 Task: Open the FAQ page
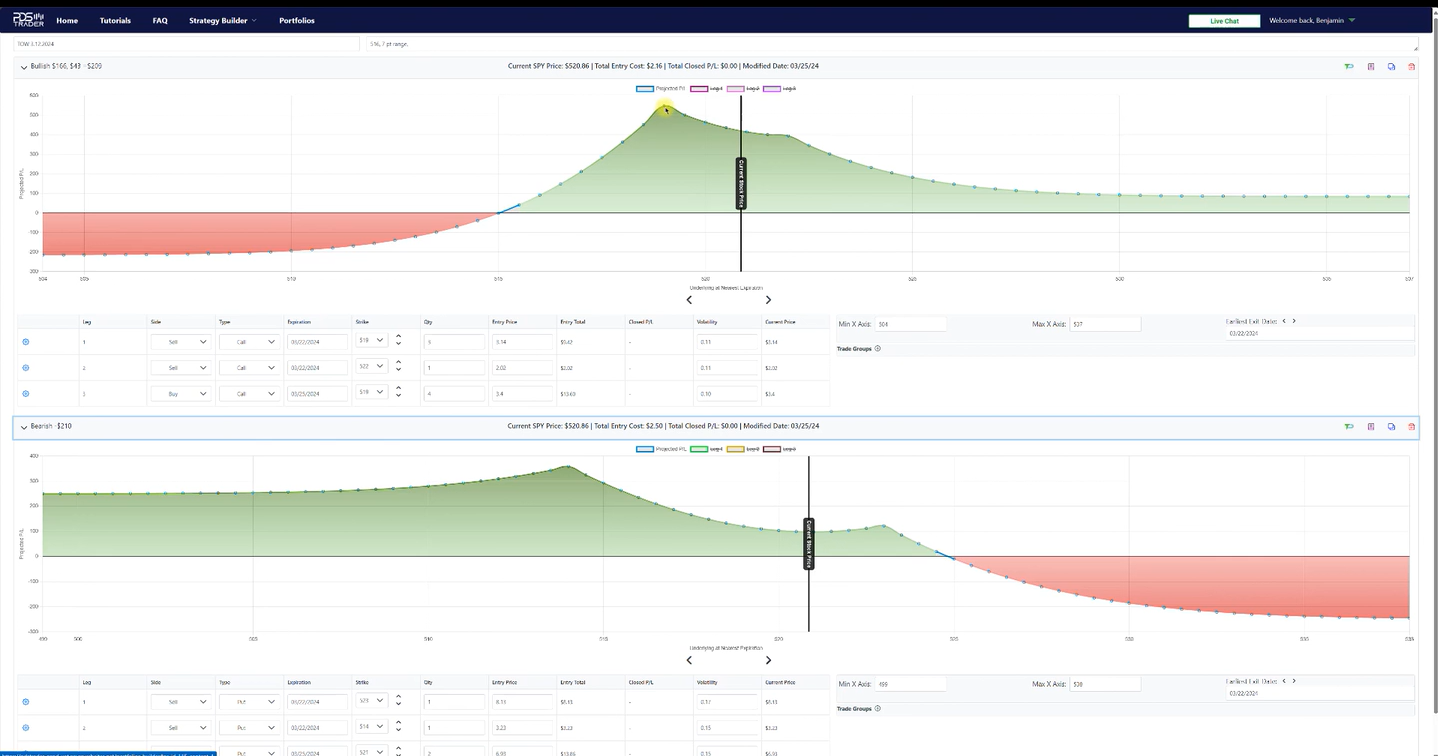(160, 20)
